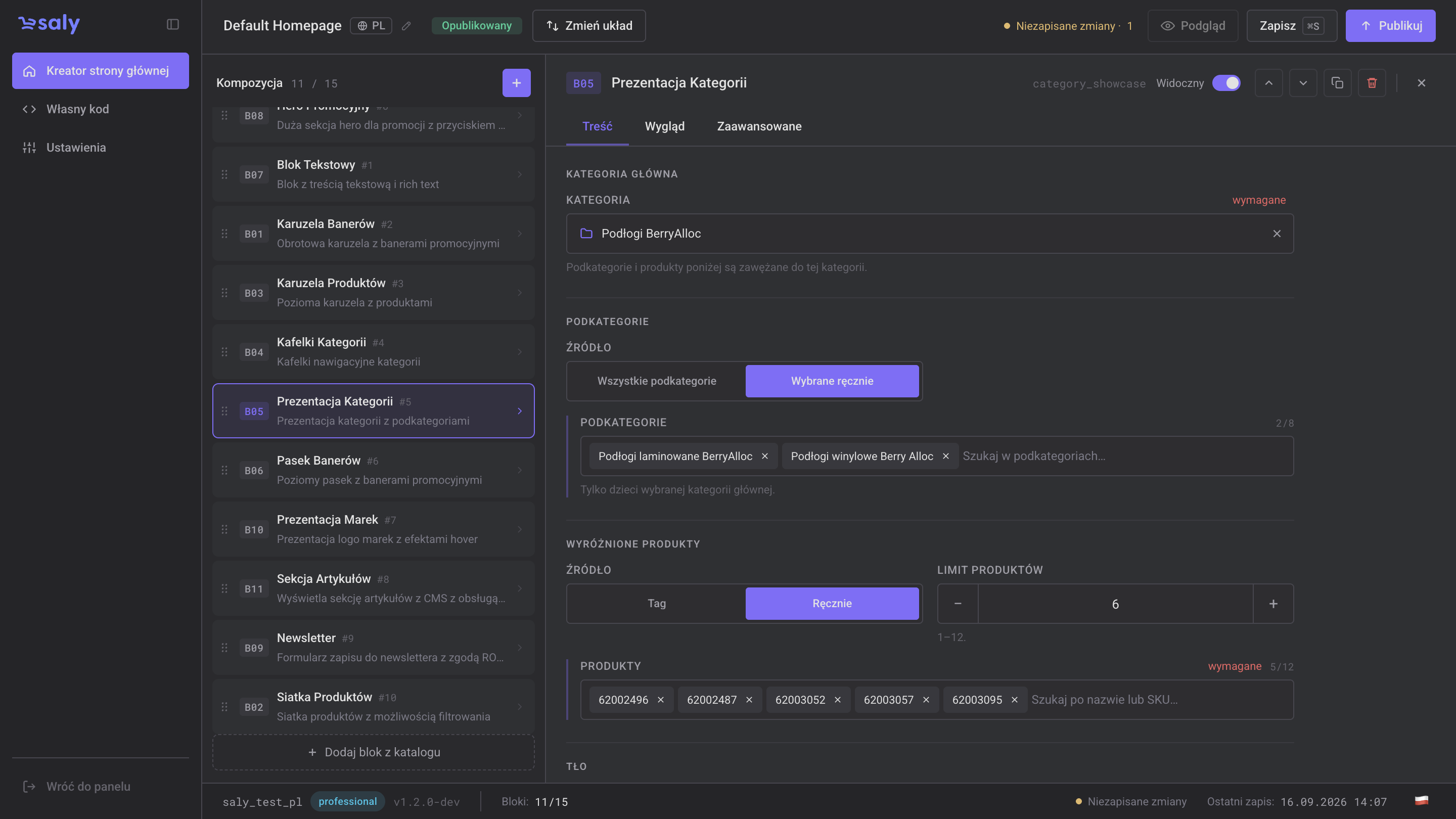
Task: Increase the product limit with the plus button
Action: coord(1273,604)
